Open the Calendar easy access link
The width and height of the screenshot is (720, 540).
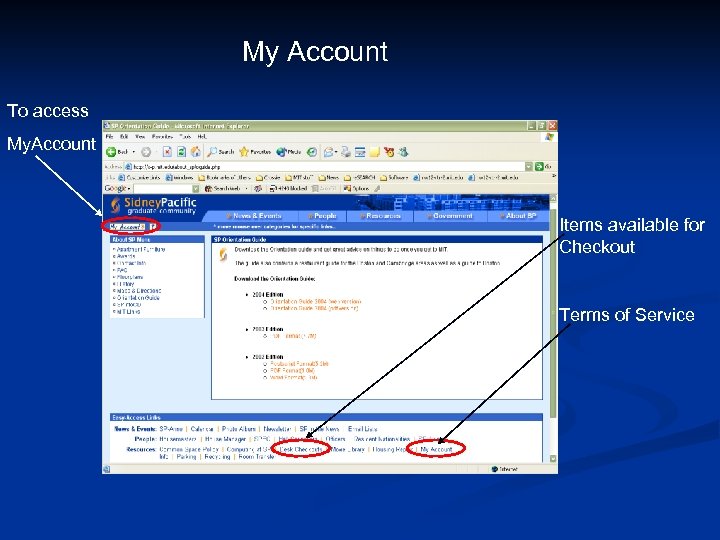pyautogui.click(x=202, y=429)
